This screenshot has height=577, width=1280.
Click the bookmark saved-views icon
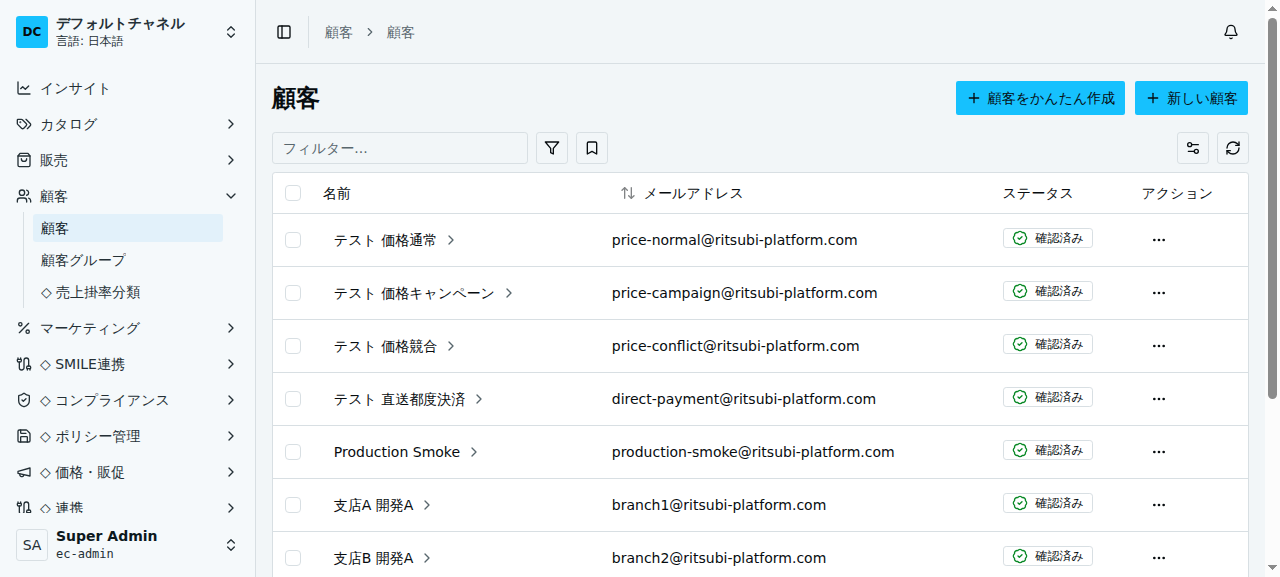(592, 148)
